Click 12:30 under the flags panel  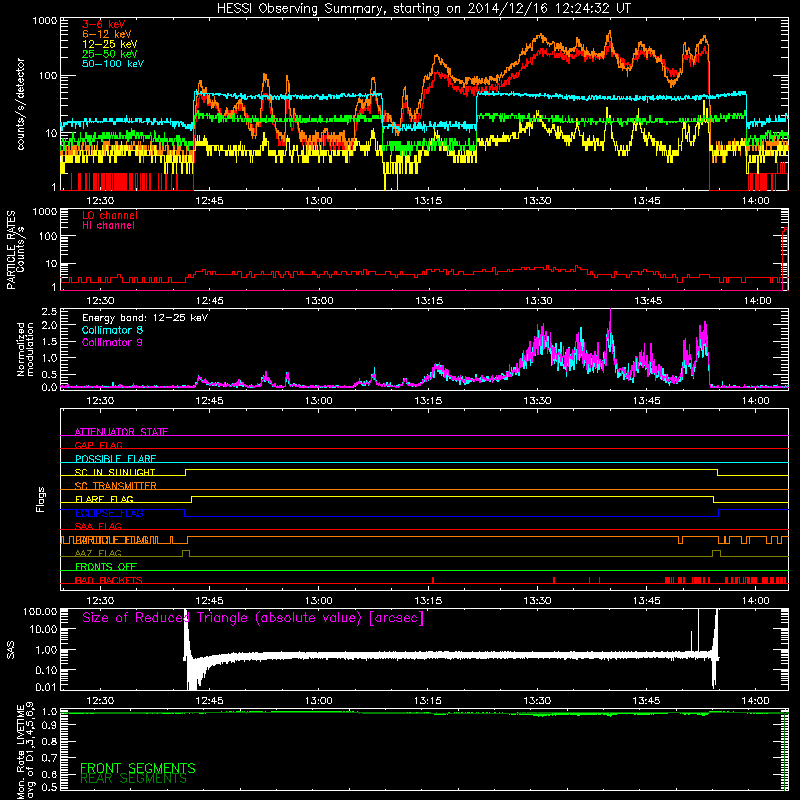[100, 601]
